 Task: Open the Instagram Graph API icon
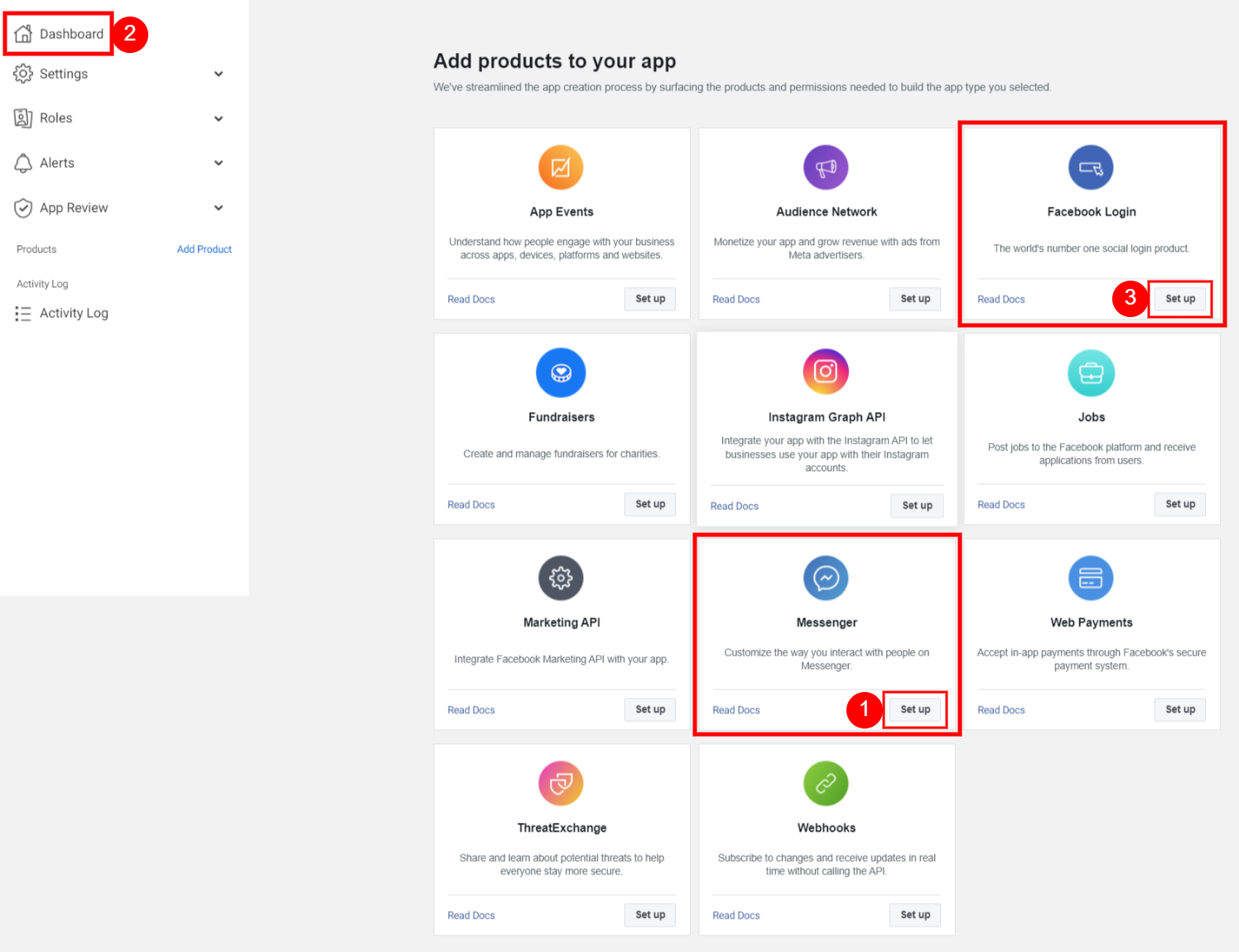point(826,372)
